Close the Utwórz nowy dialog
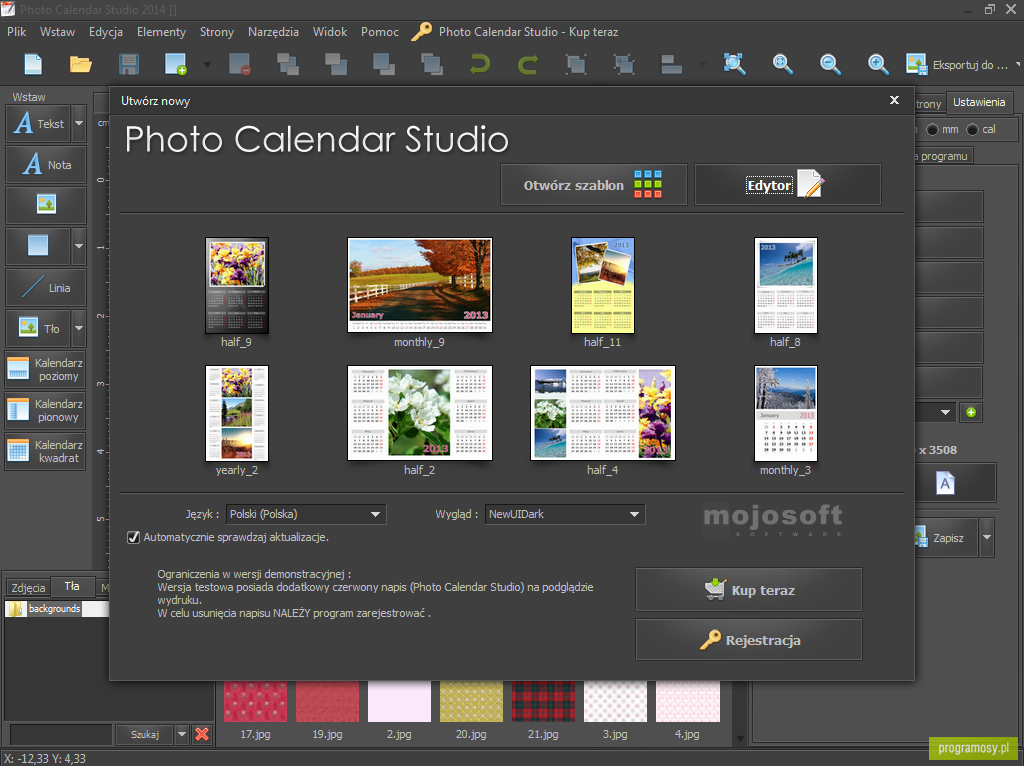Viewport: 1024px width, 766px height. [x=894, y=100]
